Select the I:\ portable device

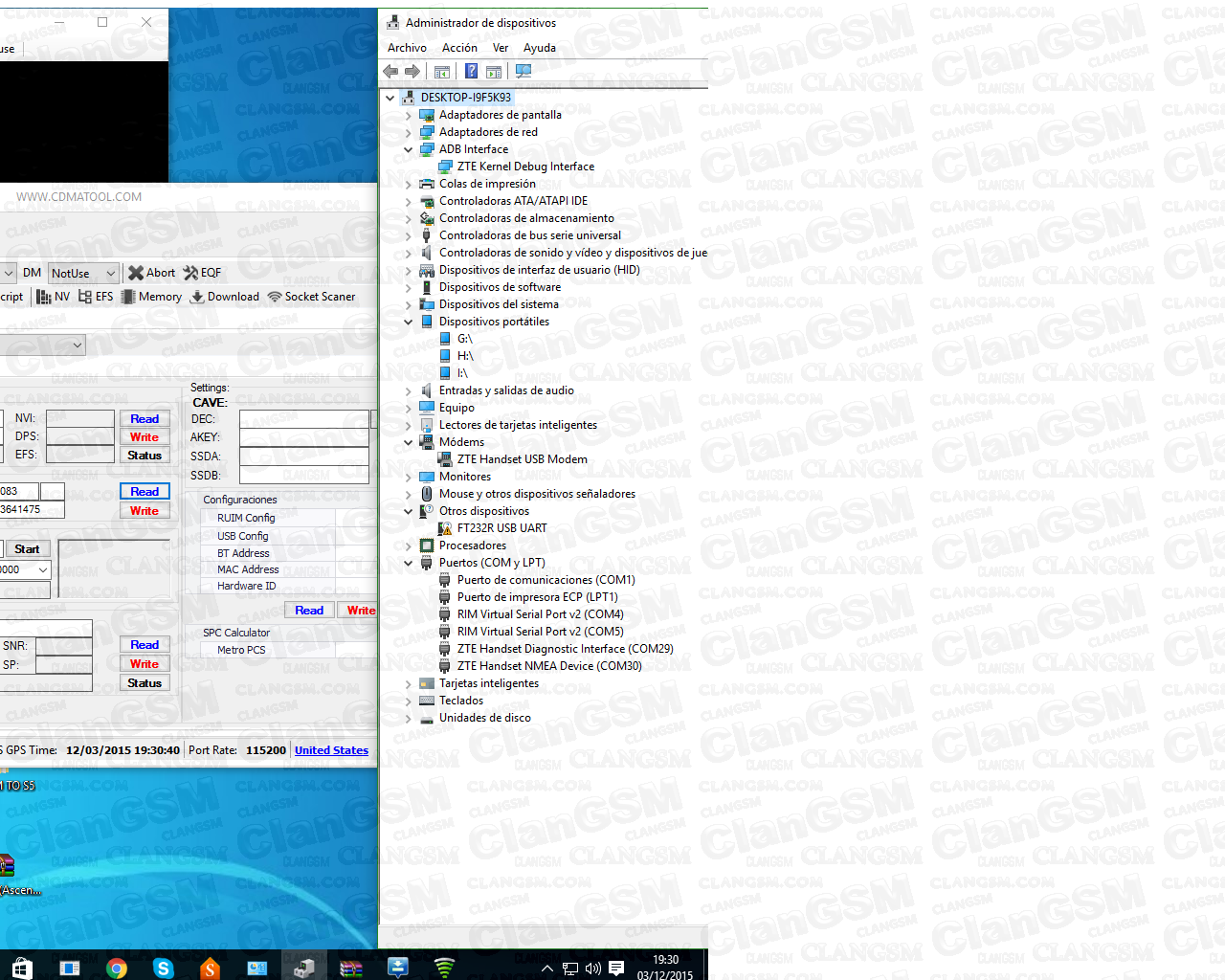coord(462,373)
